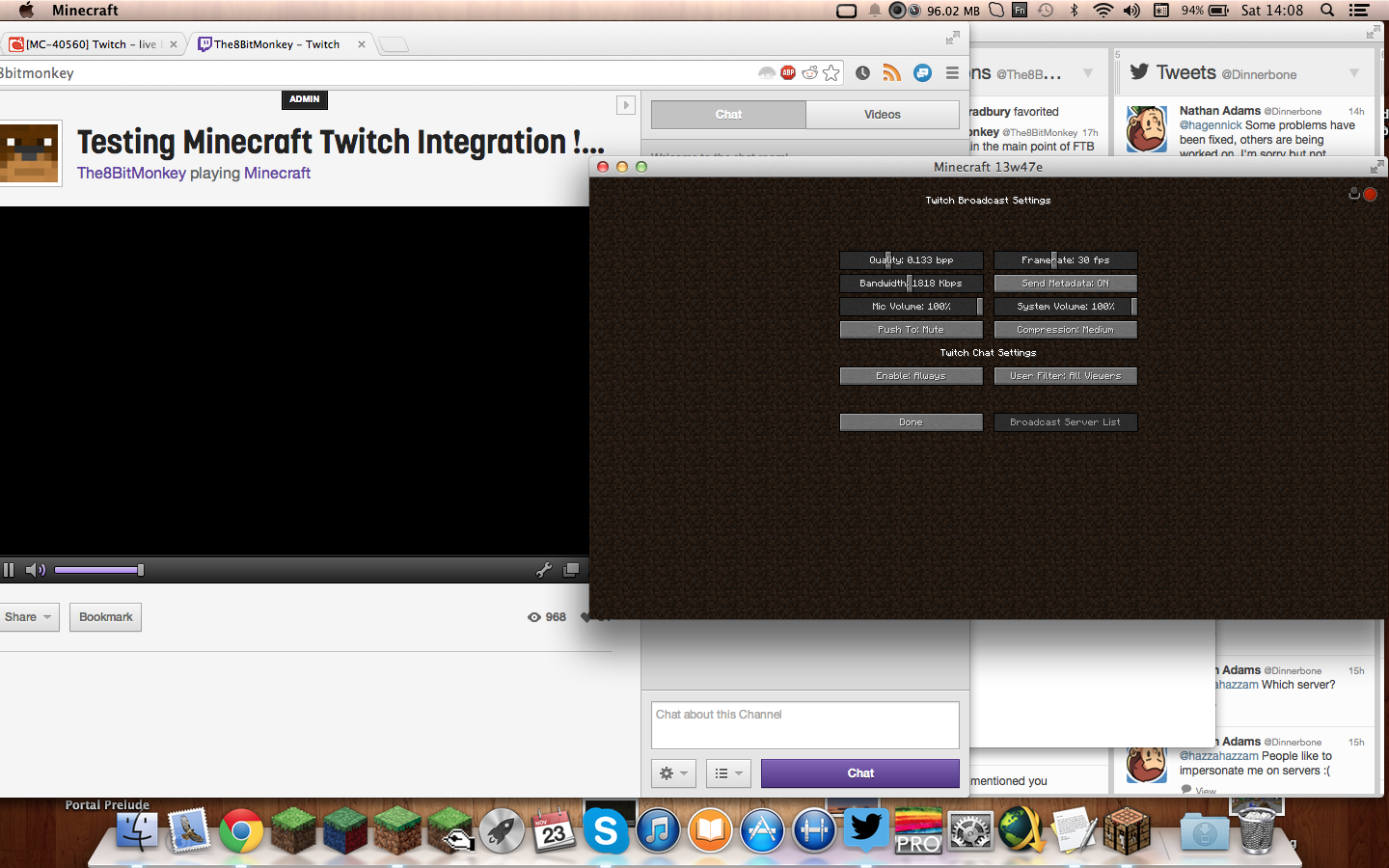Screen dimensions: 1389x868
Task: Open the Minecraft menu in menu bar
Action: [x=85, y=11]
